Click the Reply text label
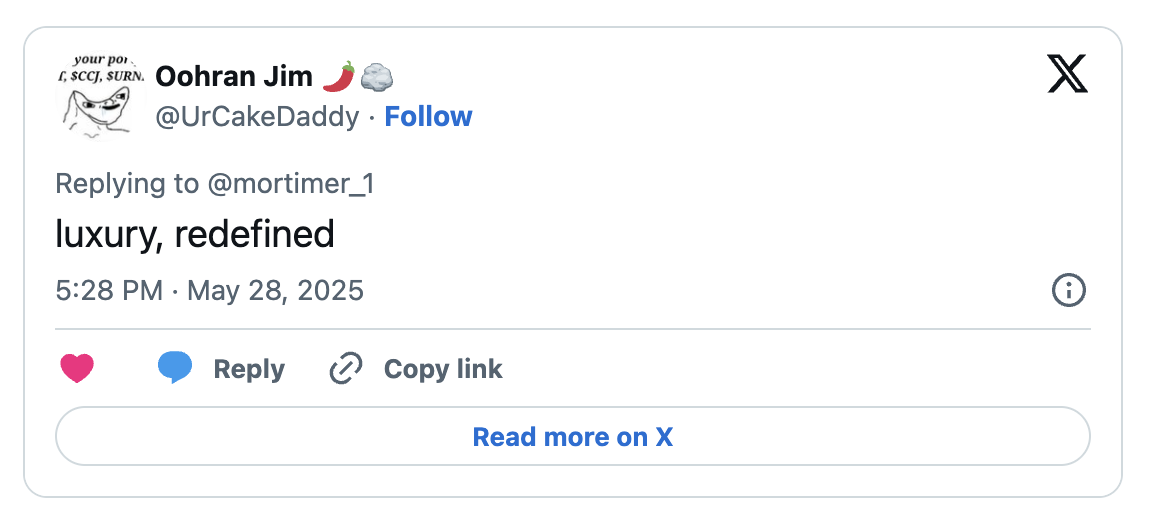1170x516 pixels. click(249, 369)
